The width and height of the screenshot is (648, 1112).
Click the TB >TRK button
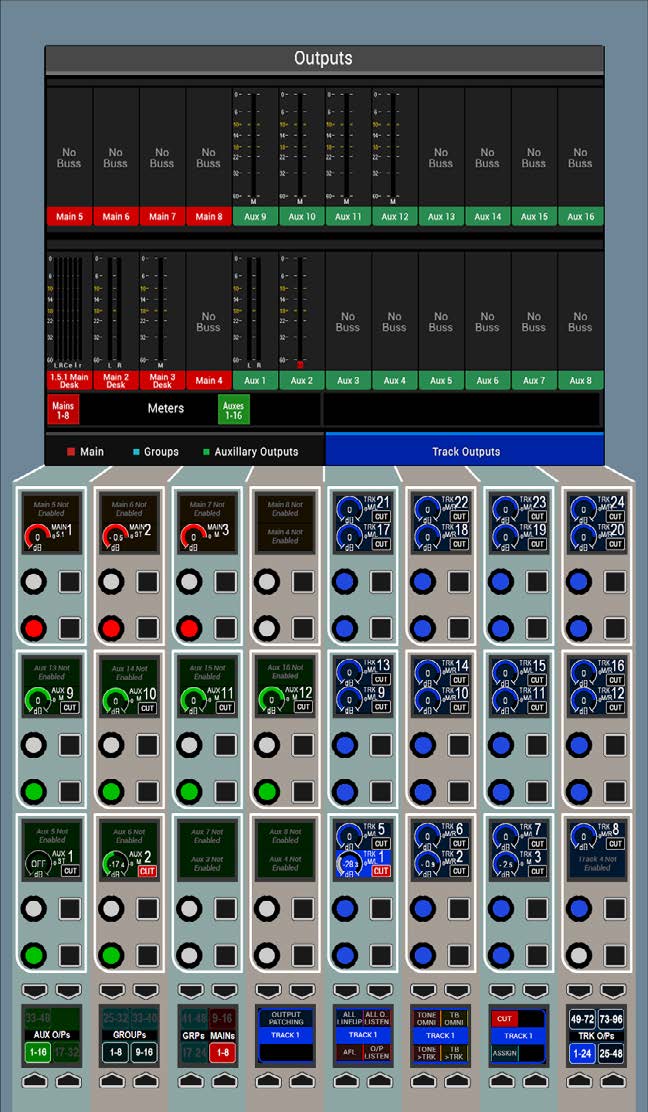coord(454,1053)
